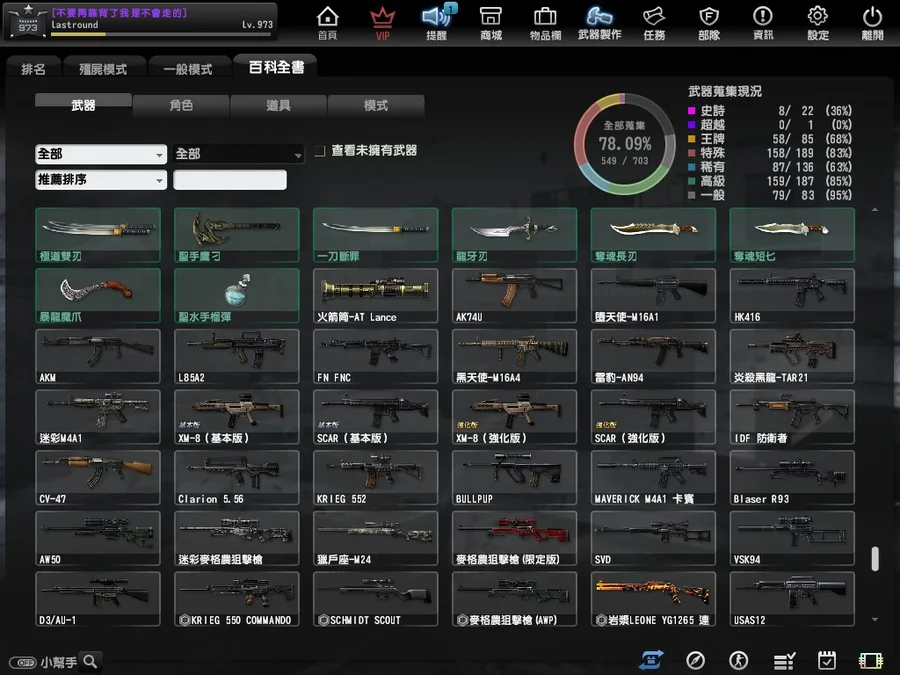
Task: Select the 火箭筒-AT Lance card
Action: coord(375,296)
